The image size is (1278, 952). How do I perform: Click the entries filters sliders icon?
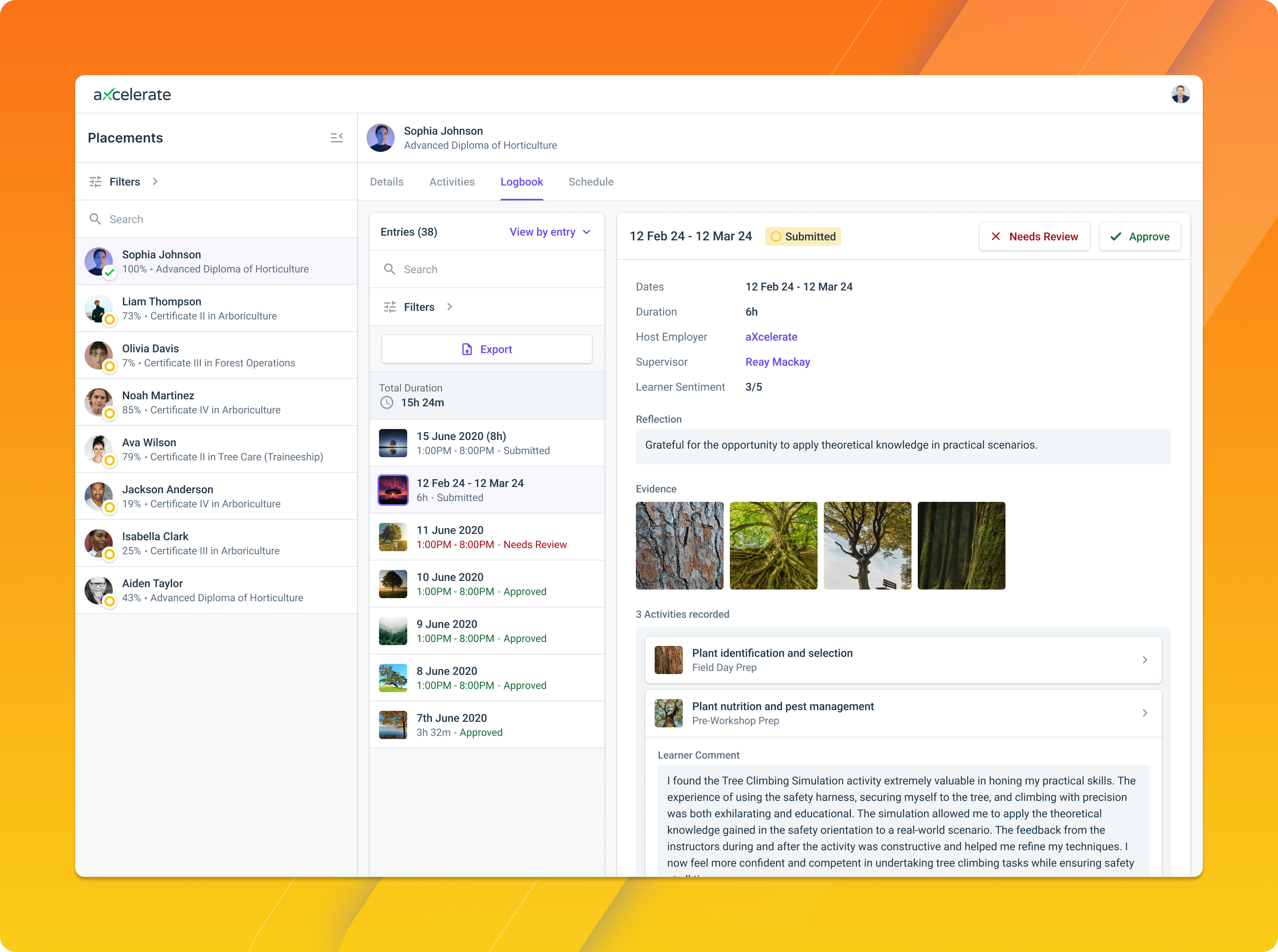pos(390,307)
